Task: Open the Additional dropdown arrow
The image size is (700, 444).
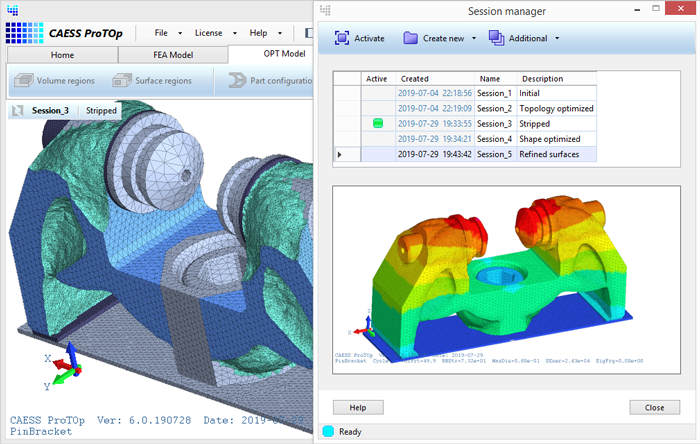Action: pos(557,38)
